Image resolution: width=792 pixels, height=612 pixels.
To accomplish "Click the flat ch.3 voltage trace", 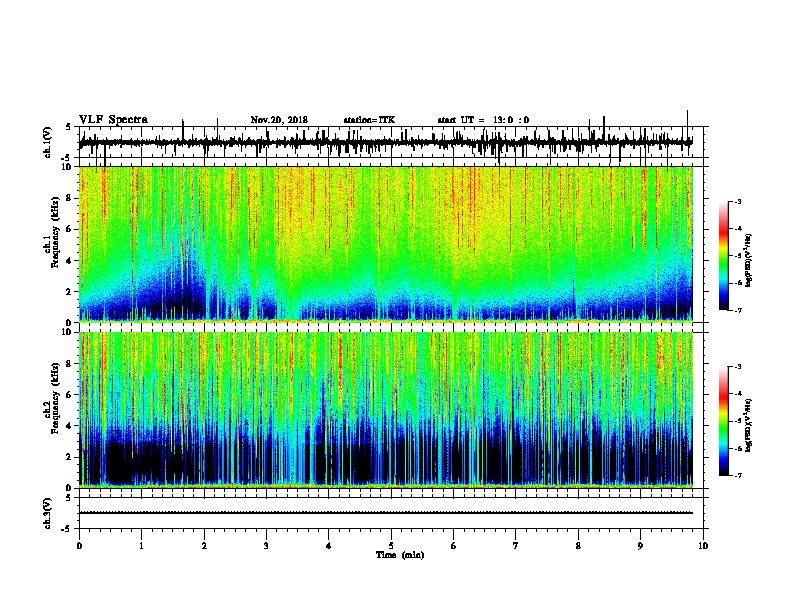I will (385, 513).
